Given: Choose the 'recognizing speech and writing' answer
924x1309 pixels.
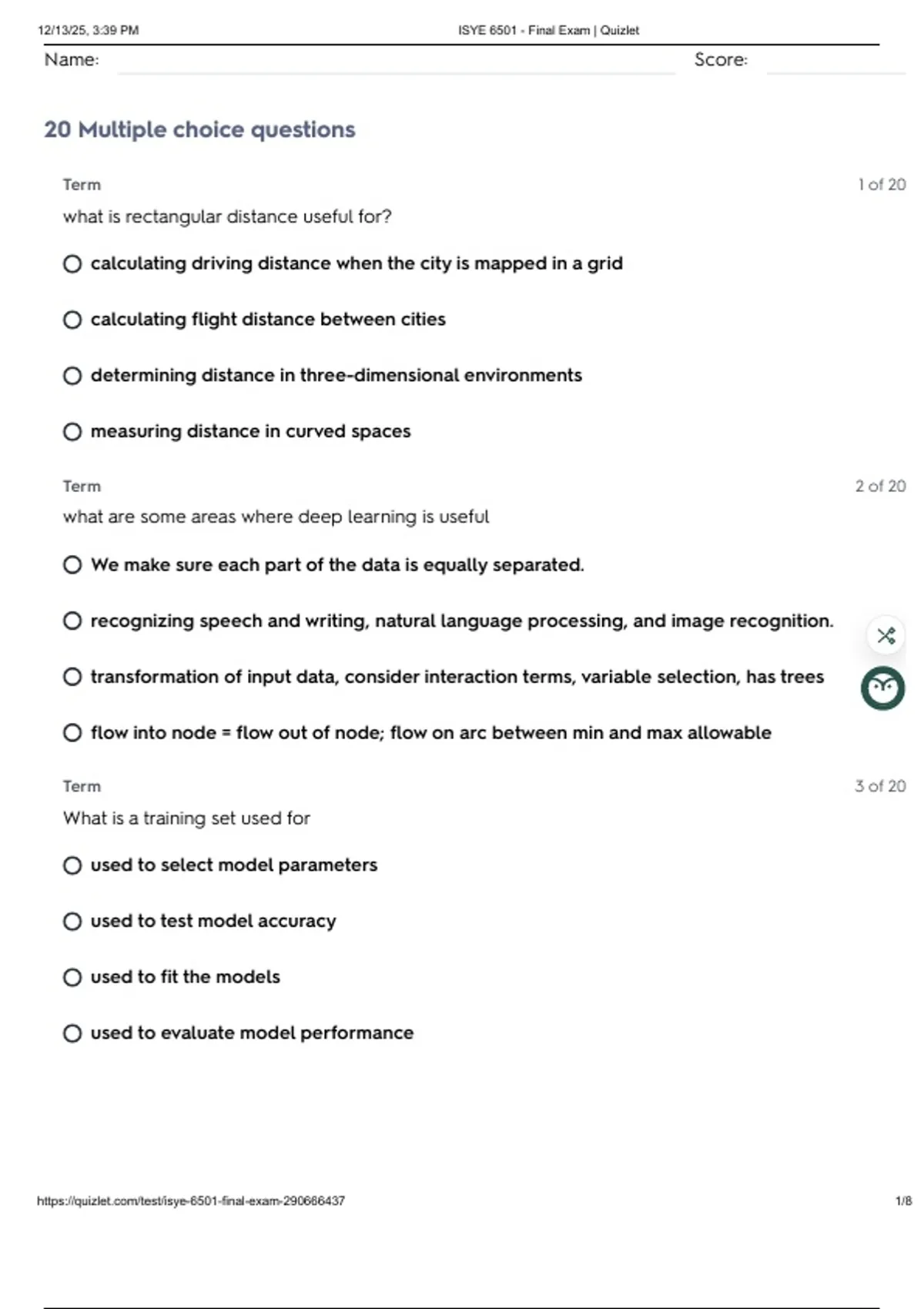Looking at the screenshot, I should 72,621.
